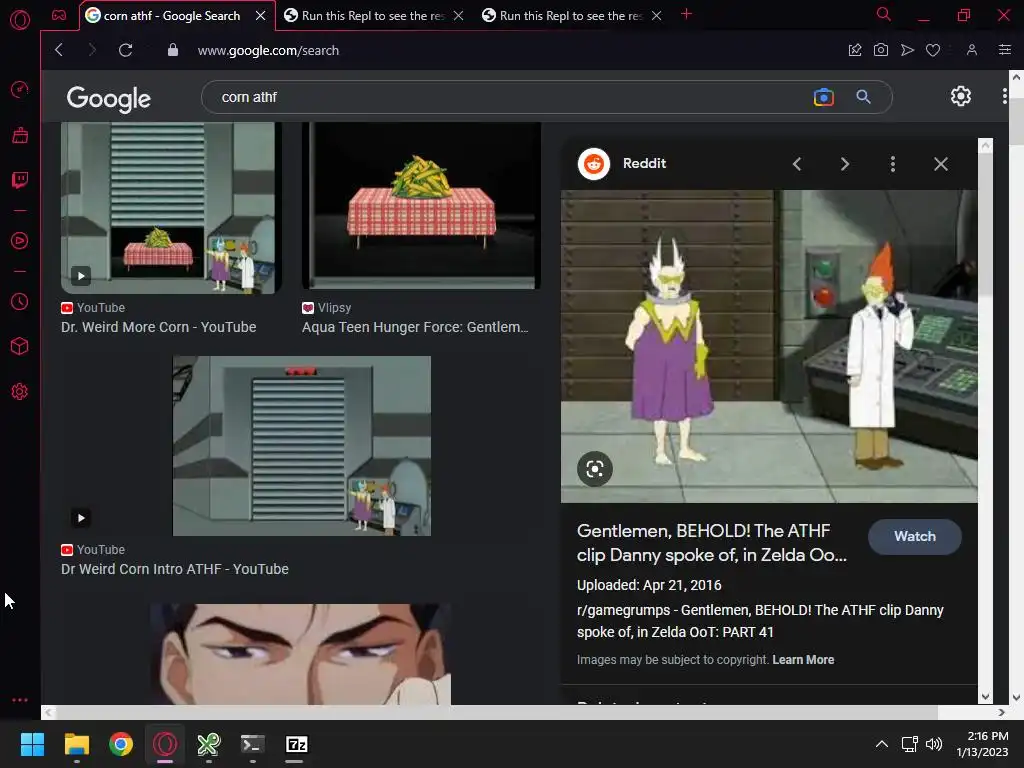
Task: Open the 7-Zip taskbar app
Action: click(296, 744)
